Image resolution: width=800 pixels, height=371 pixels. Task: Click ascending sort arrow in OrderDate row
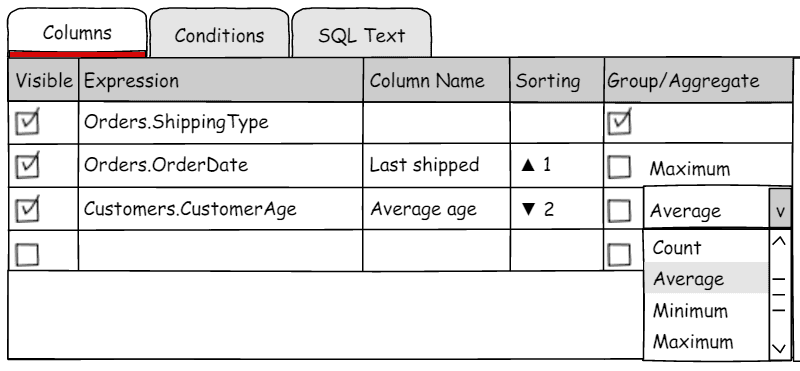[528, 165]
